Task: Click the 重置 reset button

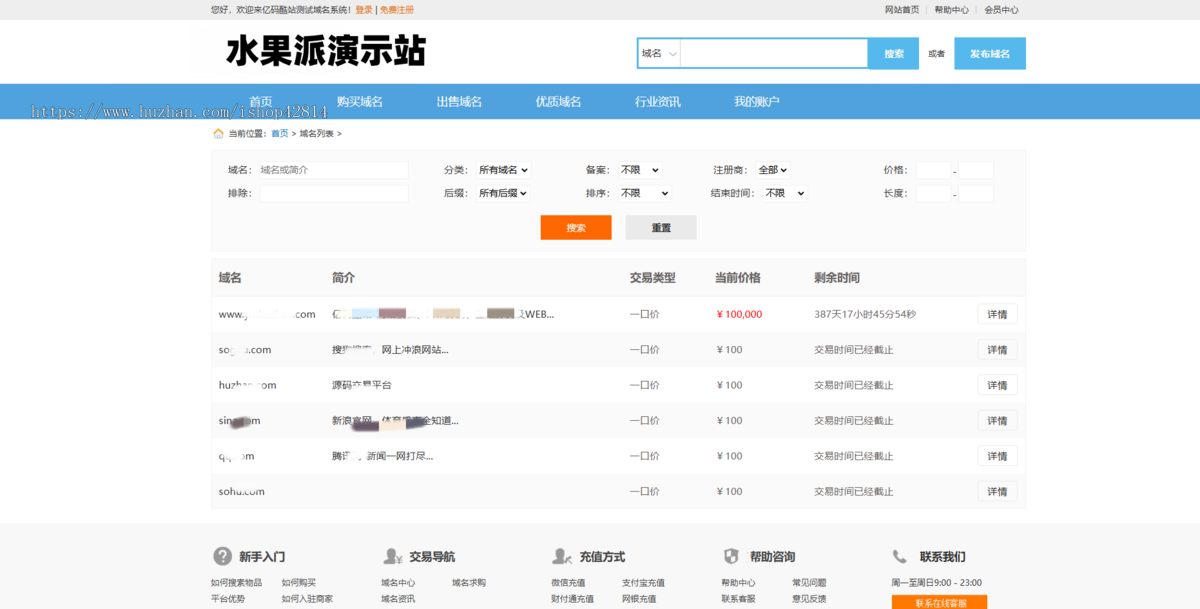Action: [x=661, y=227]
